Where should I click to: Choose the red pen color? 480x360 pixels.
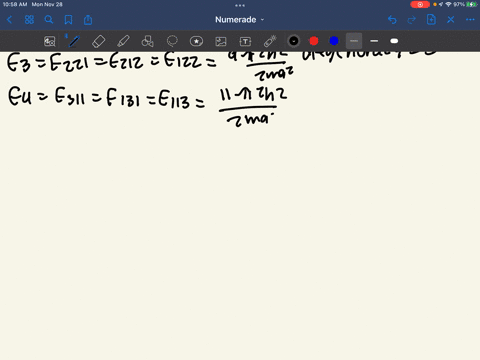[314, 41]
